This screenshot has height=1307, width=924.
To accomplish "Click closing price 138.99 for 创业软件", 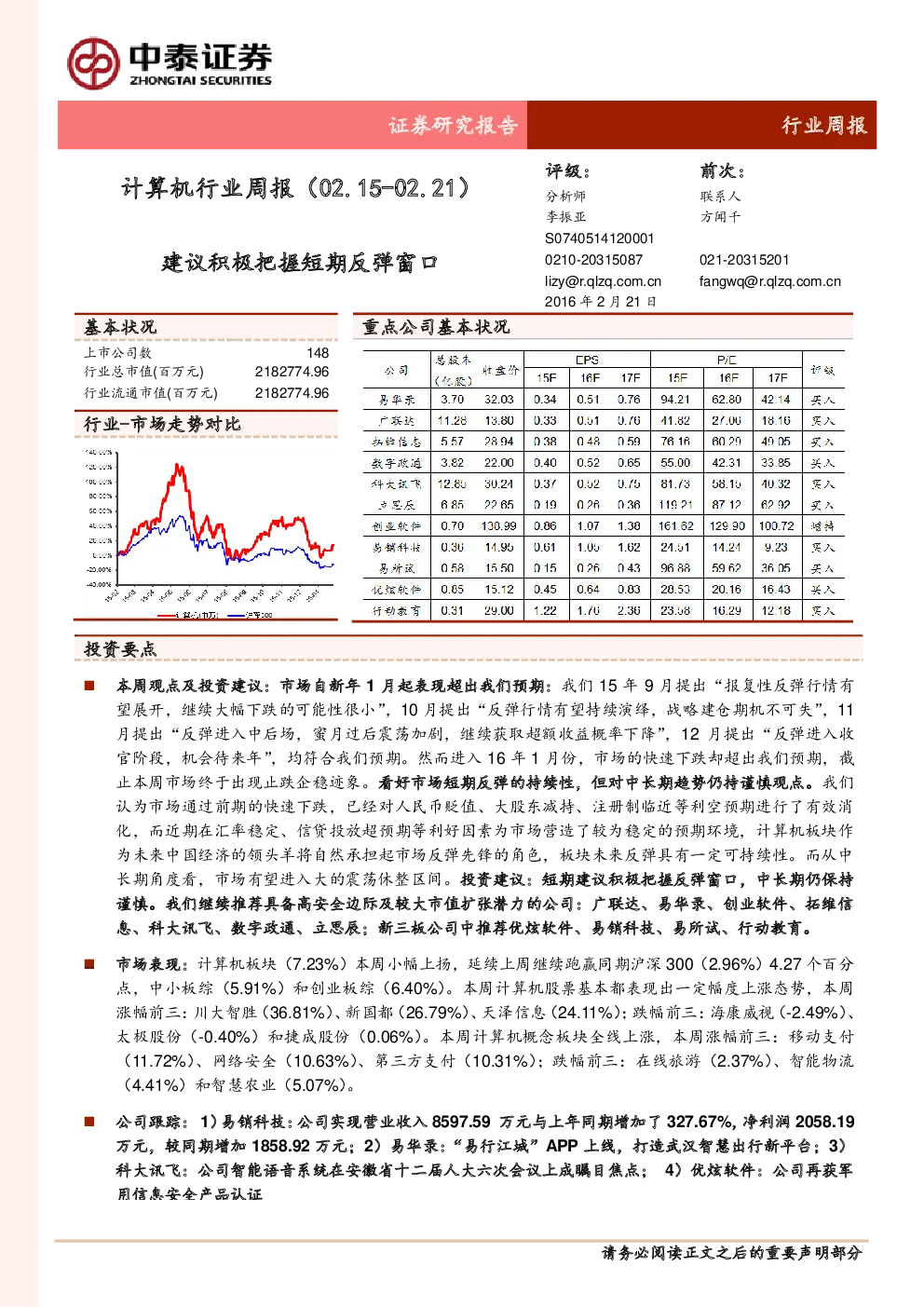I will 499,526.
